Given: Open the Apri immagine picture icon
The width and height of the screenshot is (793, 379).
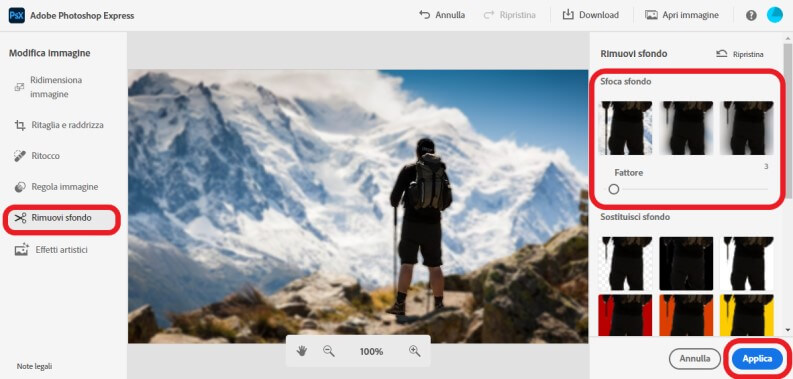Looking at the screenshot, I should point(651,15).
